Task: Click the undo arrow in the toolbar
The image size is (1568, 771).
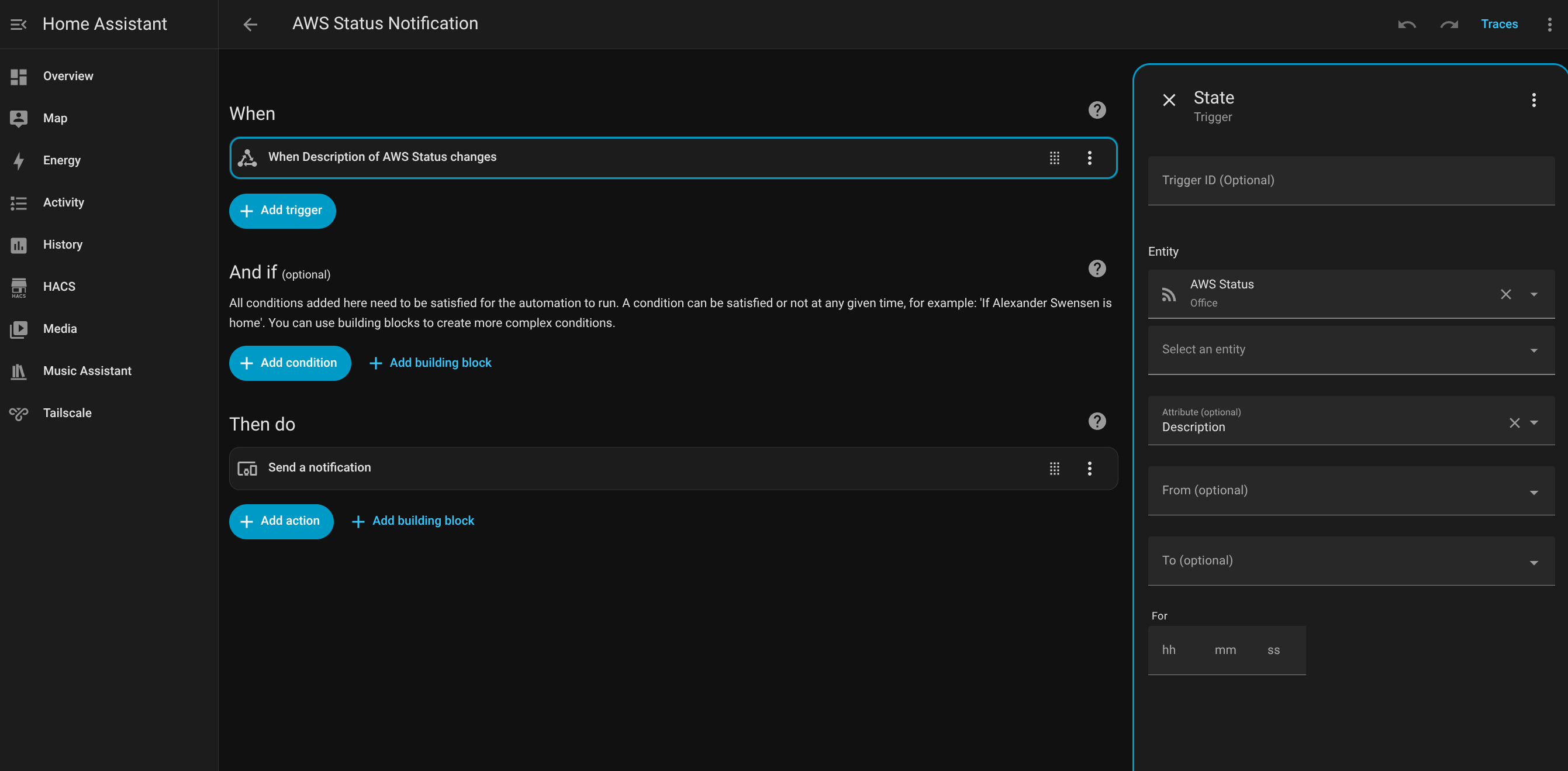Action: tap(1407, 25)
